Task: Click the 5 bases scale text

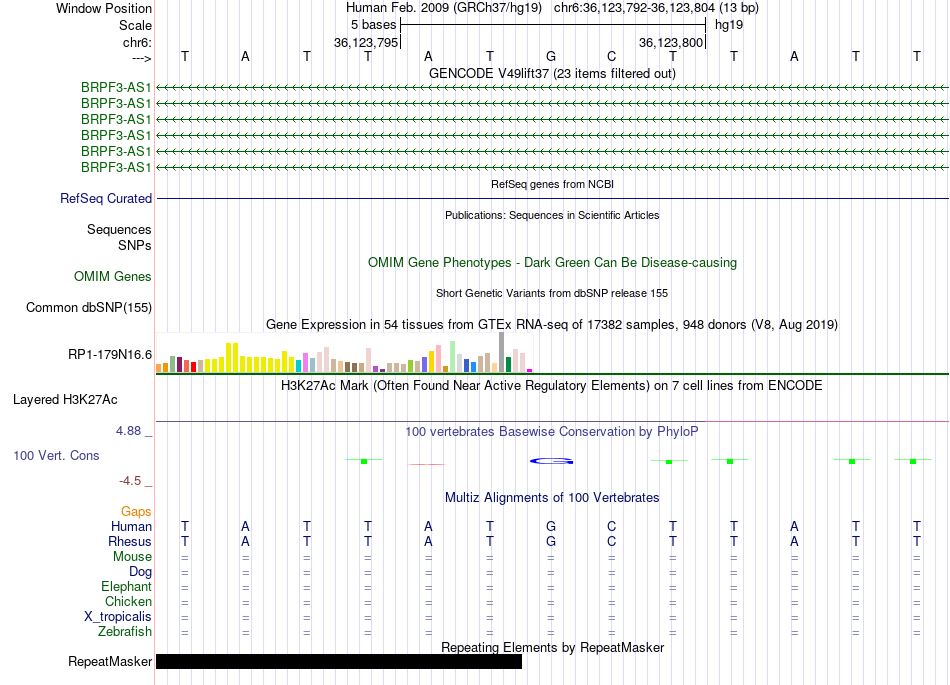Action: [x=373, y=25]
